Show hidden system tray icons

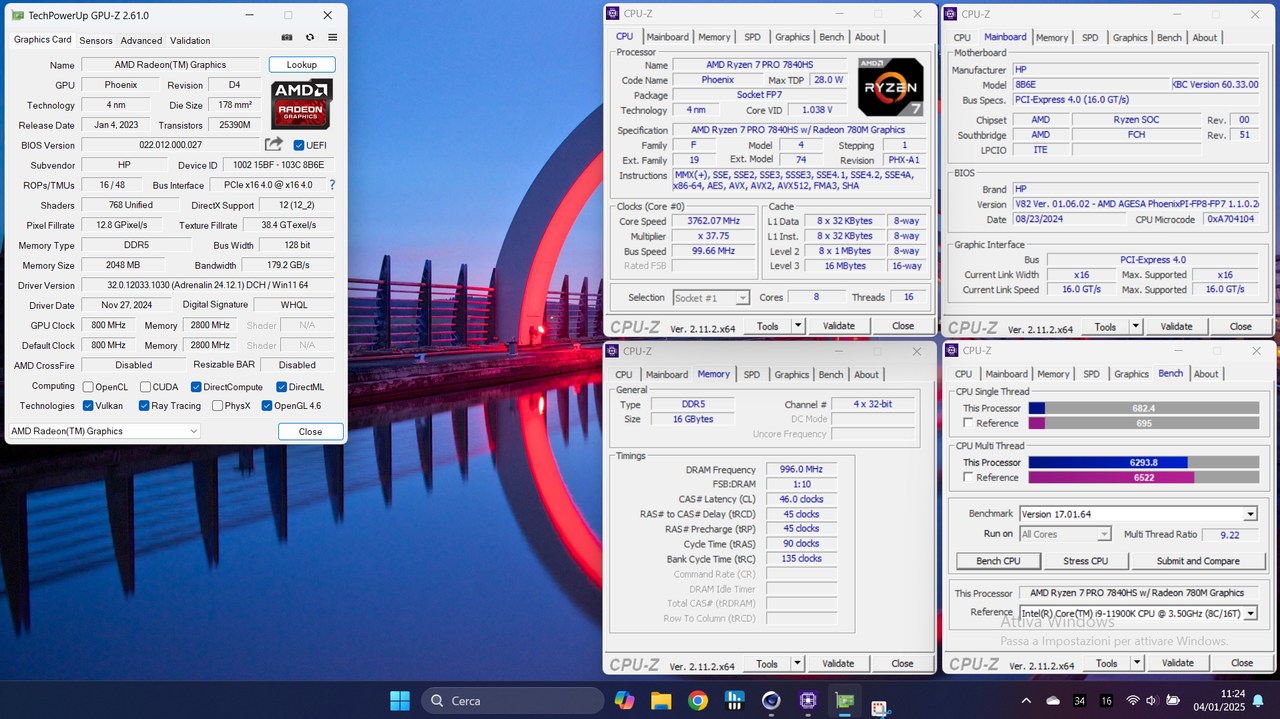[1026, 701]
